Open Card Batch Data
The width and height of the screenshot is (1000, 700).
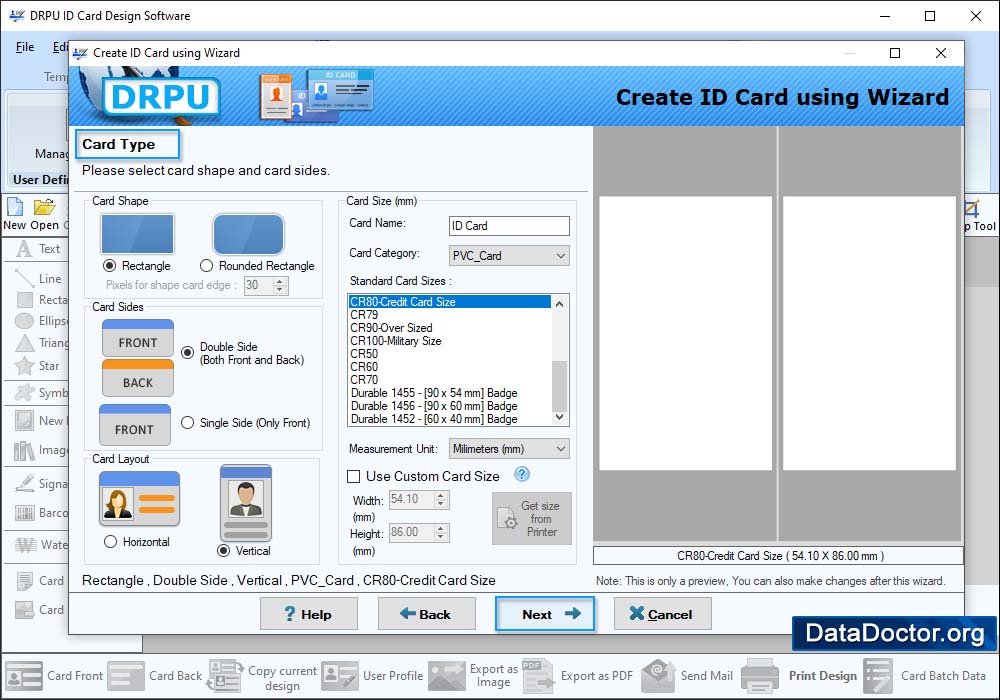[925, 676]
